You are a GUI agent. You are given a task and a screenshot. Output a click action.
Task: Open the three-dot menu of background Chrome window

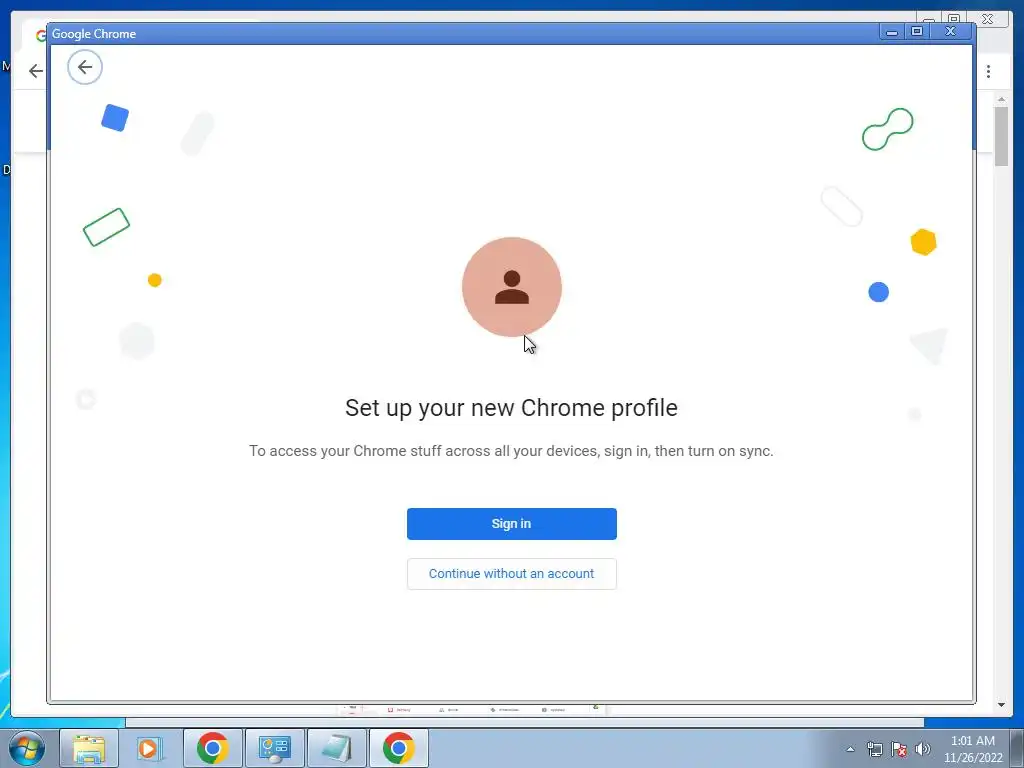988,71
